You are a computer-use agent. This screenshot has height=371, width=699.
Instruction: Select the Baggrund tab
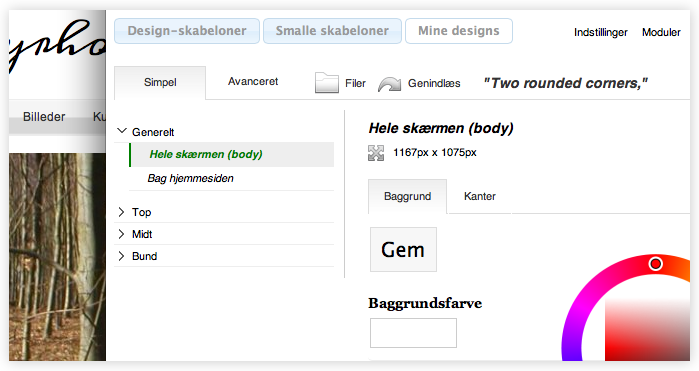[x=407, y=196]
